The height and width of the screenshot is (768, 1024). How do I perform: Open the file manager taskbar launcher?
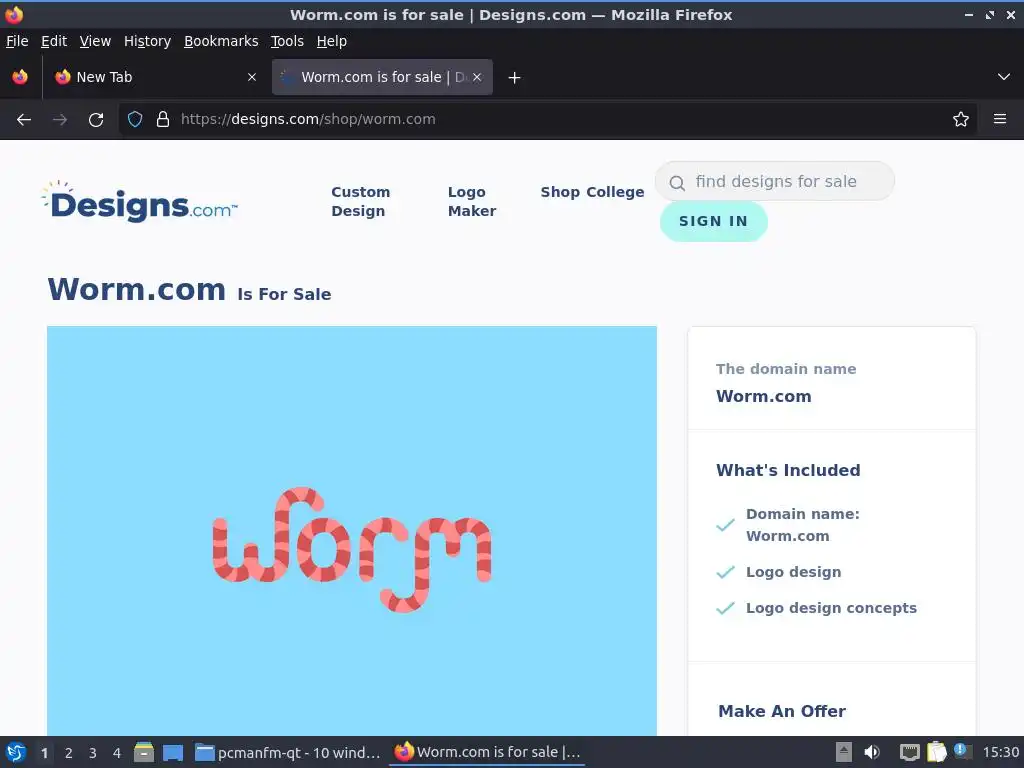click(144, 752)
